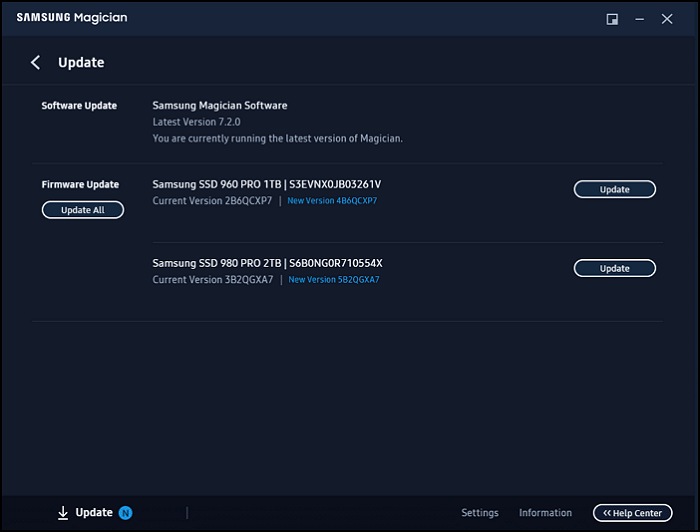Minimize the Samsung Magician window
Screen dimensions: 700x532
[x=639, y=19]
